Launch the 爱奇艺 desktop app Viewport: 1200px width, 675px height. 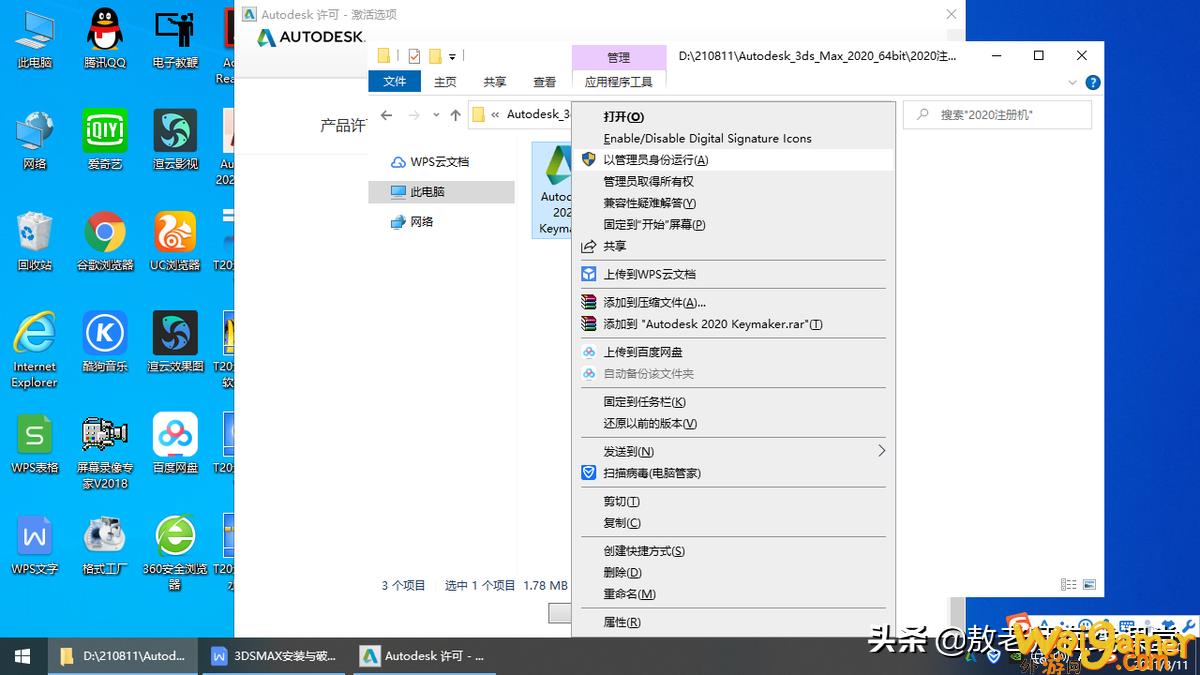pyautogui.click(x=105, y=139)
